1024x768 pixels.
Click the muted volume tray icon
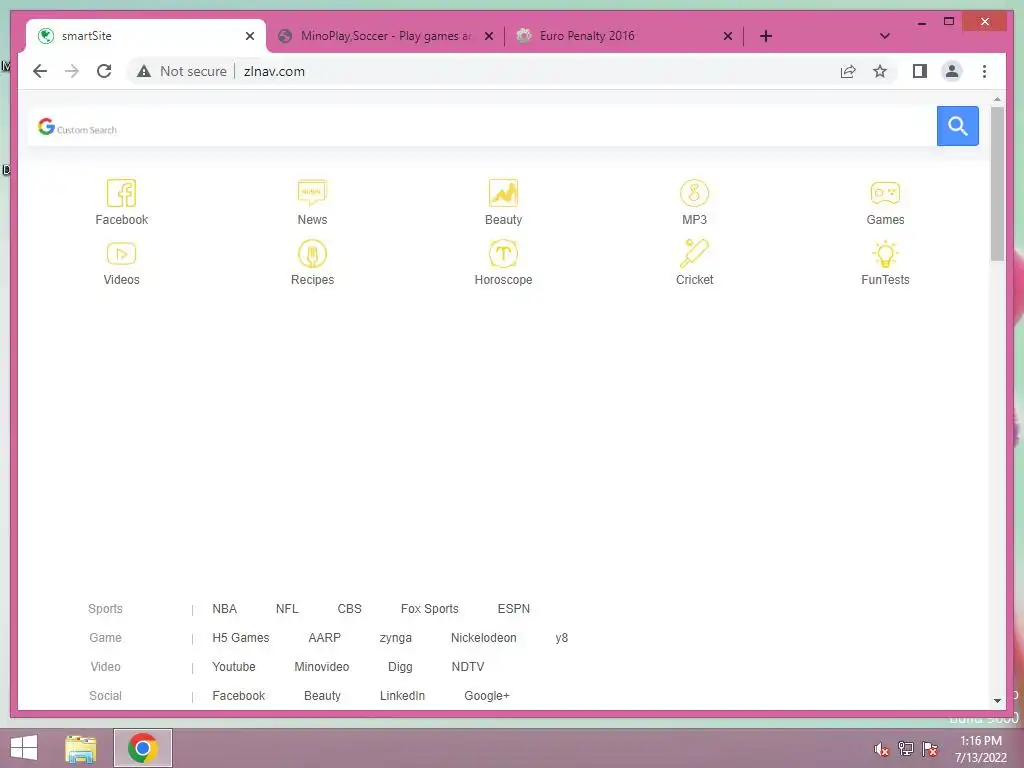(x=882, y=749)
